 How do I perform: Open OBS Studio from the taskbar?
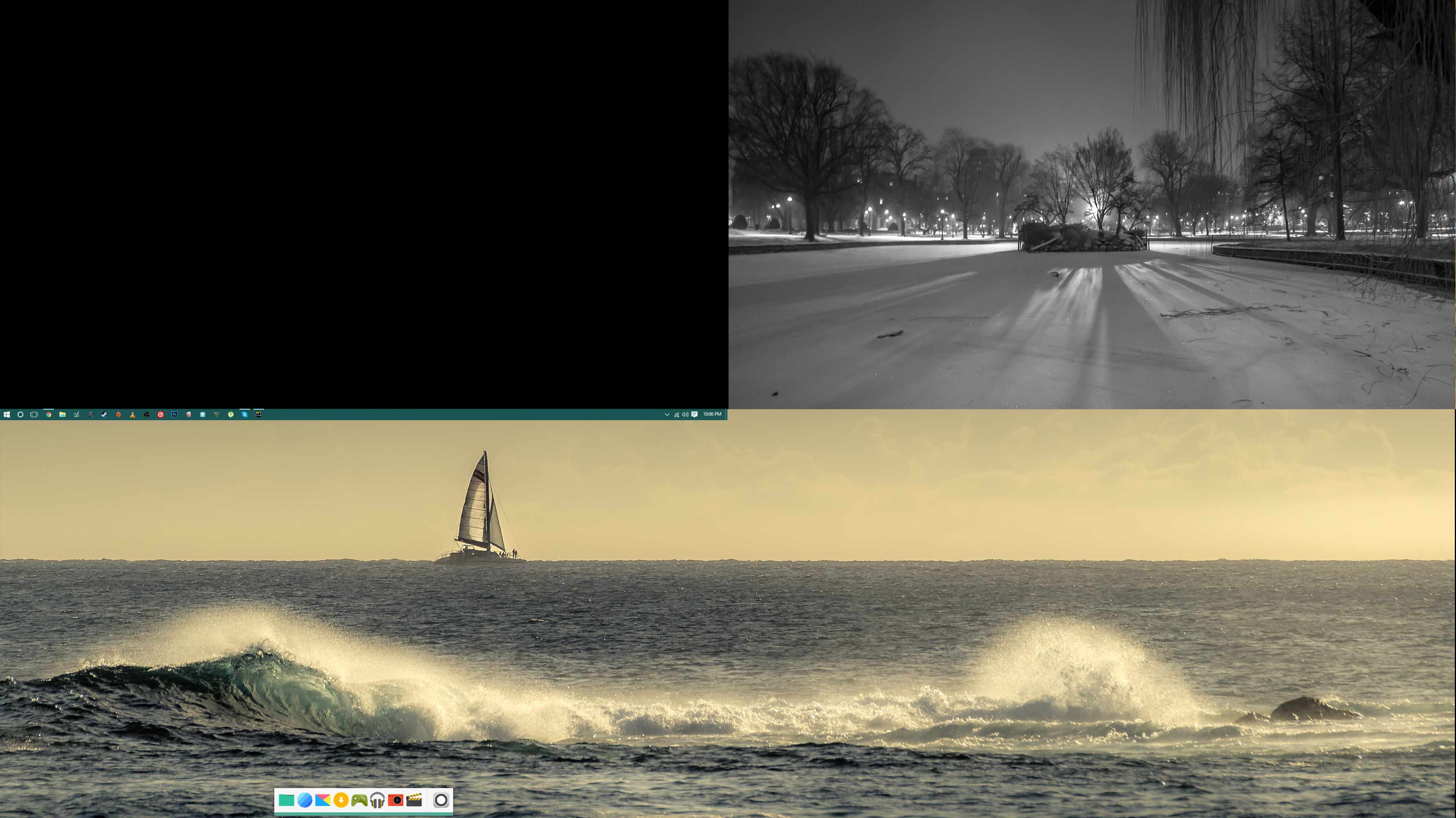click(146, 414)
